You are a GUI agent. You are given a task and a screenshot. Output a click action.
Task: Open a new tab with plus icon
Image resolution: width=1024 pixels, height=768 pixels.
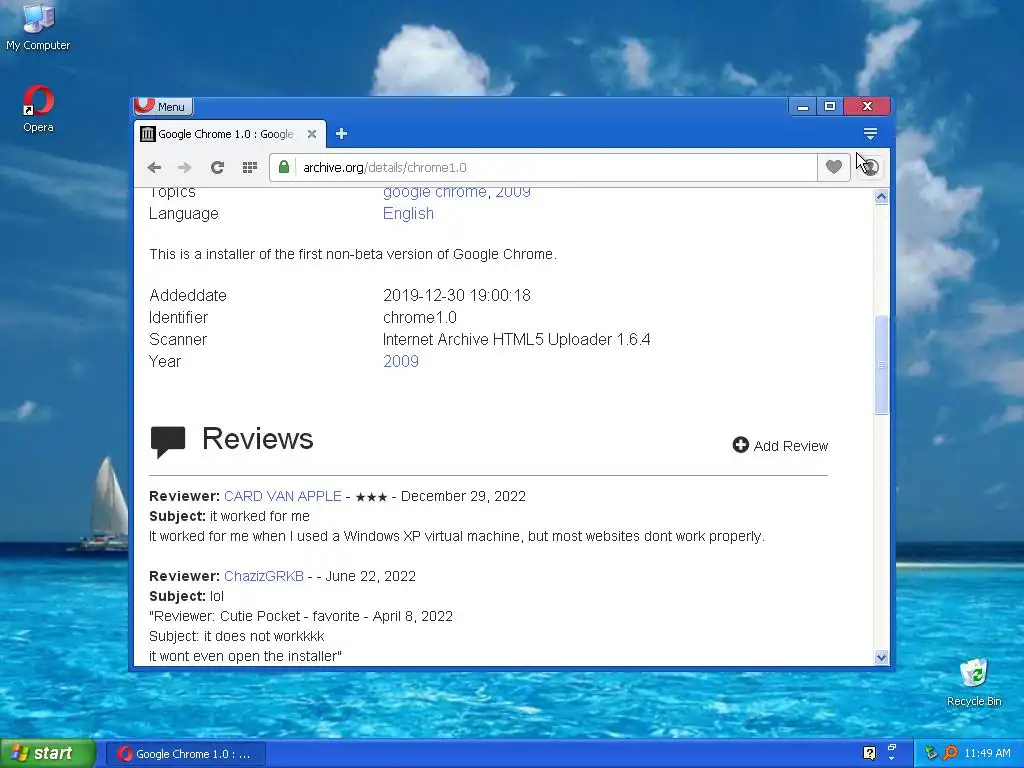pos(342,134)
